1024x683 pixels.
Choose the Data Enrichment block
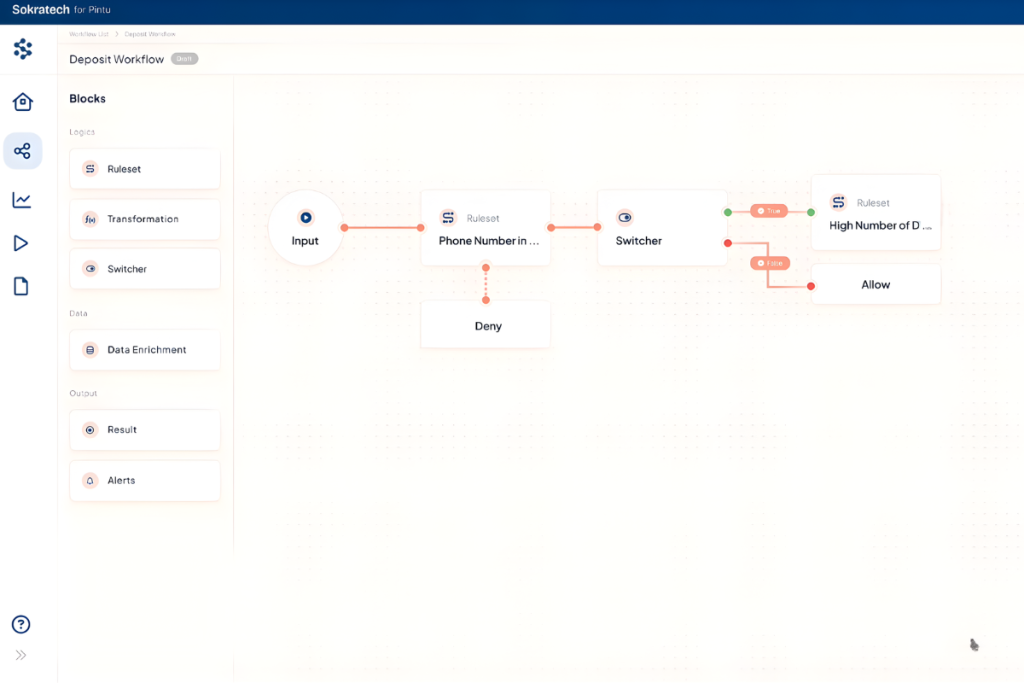[x=145, y=350]
